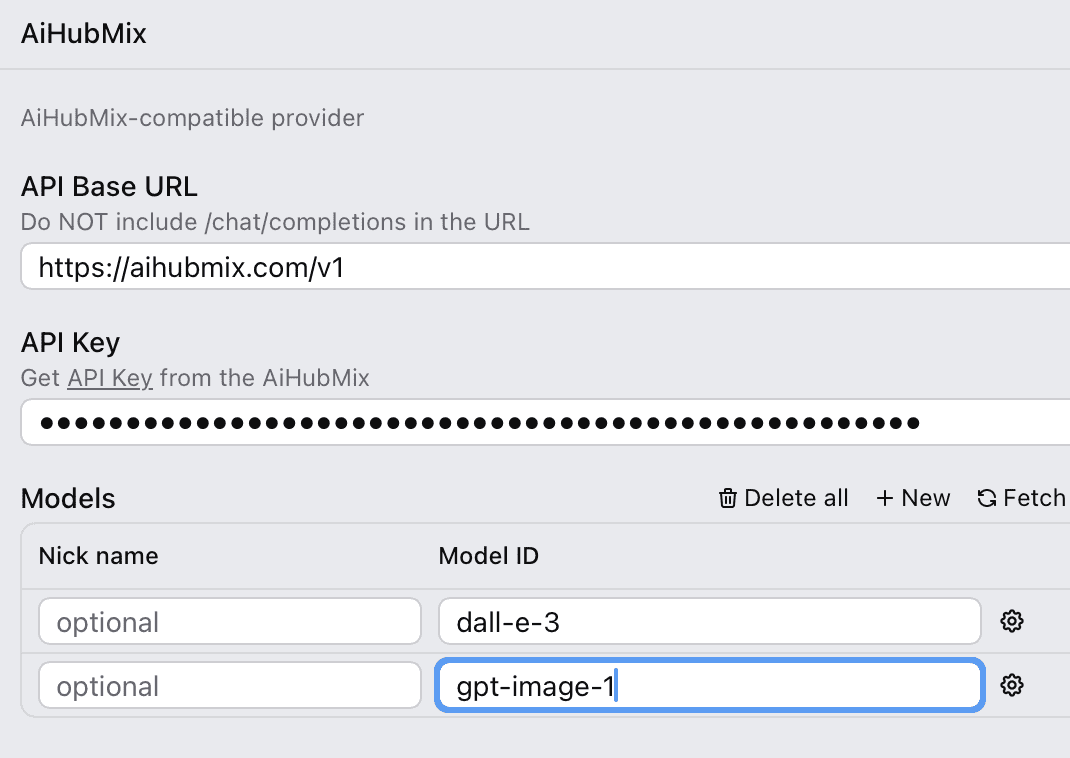Click the API Base URL label
1070x758 pixels.
coord(110,187)
